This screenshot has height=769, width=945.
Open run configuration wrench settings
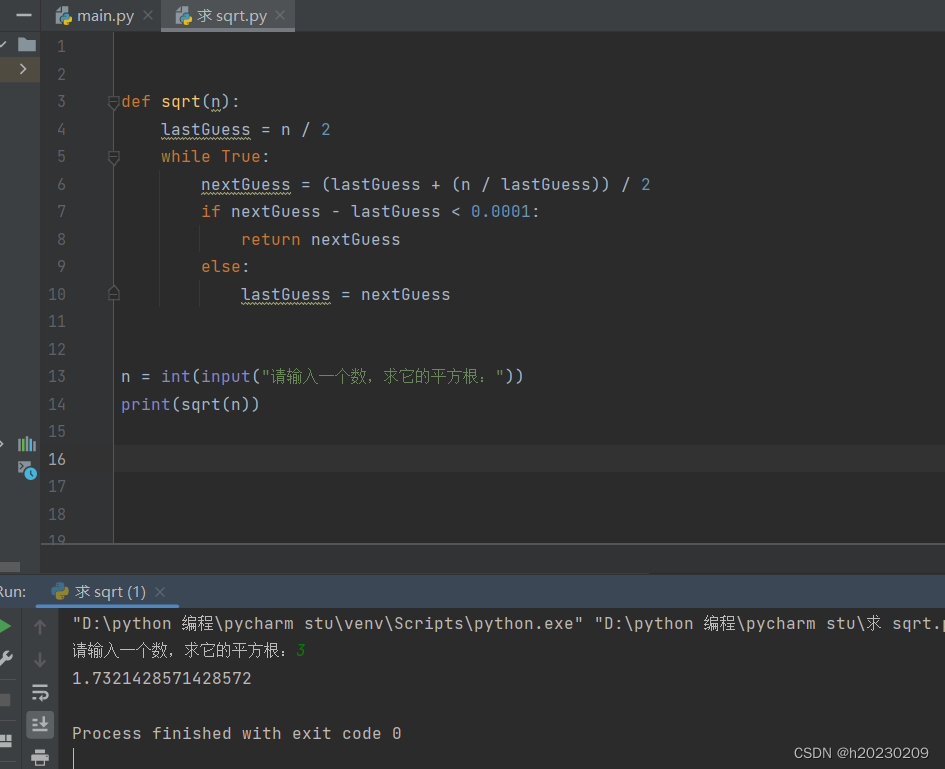[6, 658]
